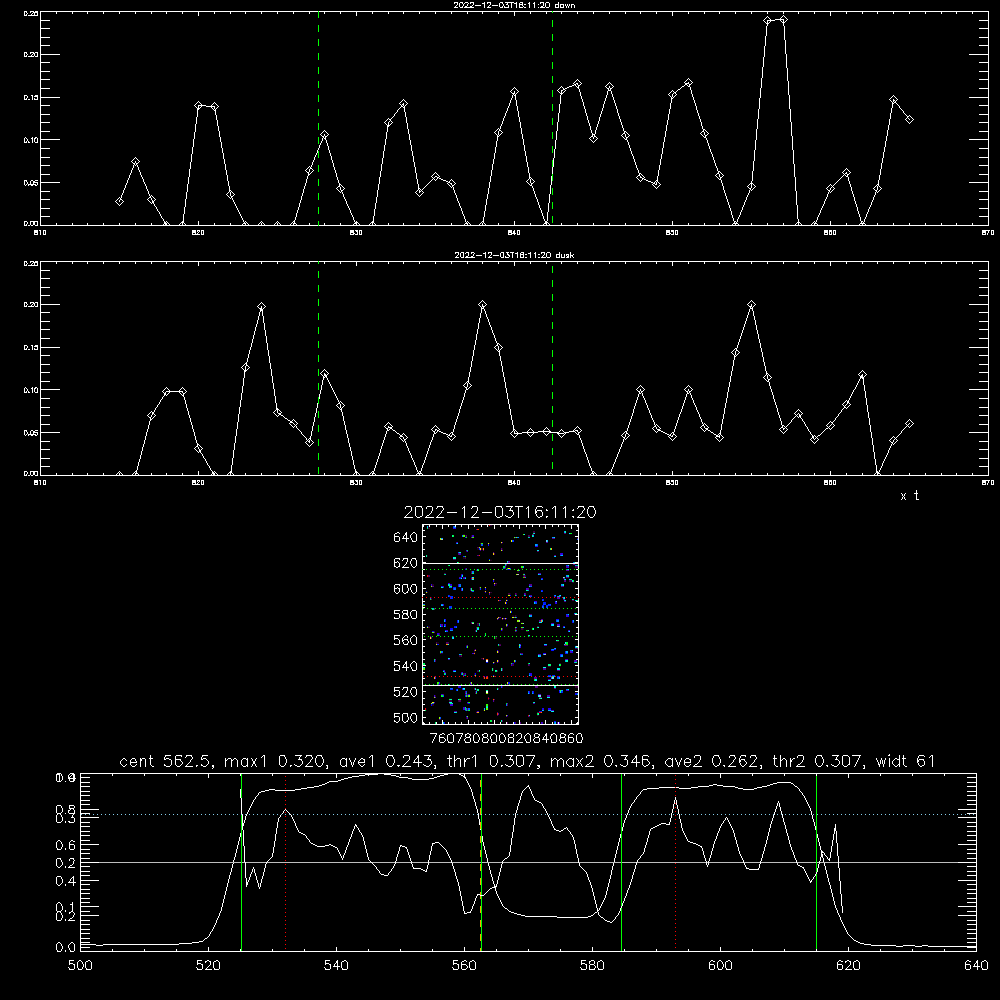The image size is (1000, 1000).
Task: Click the x-axis label '500' of the bottom plot
Action: 80,966
